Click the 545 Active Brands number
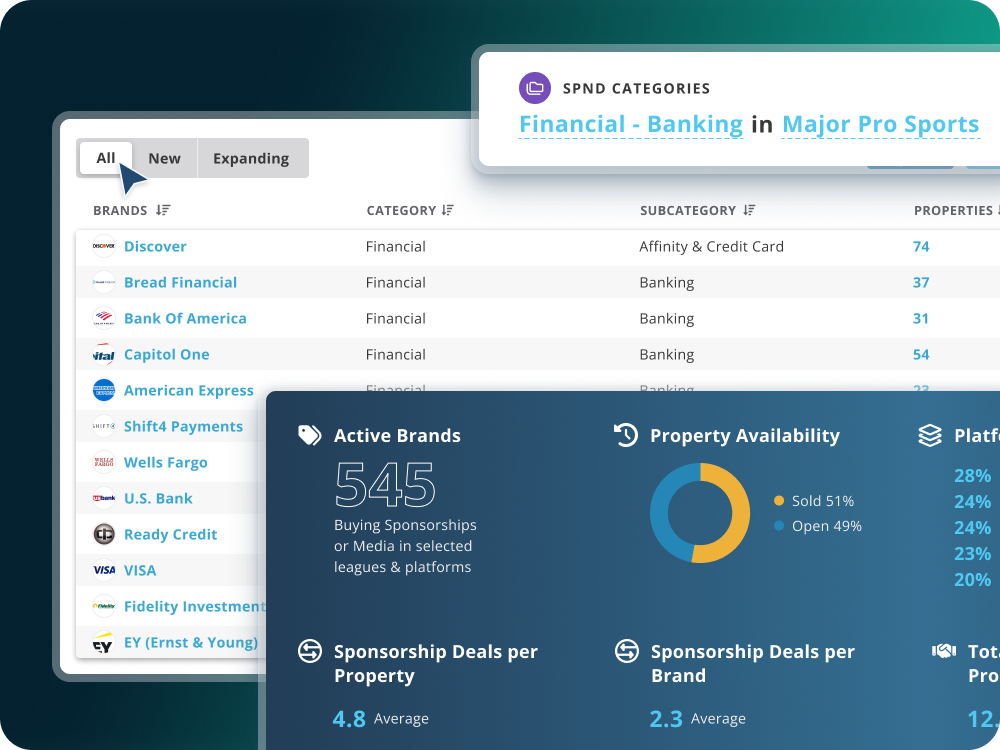The width and height of the screenshot is (1000, 750). [385, 485]
